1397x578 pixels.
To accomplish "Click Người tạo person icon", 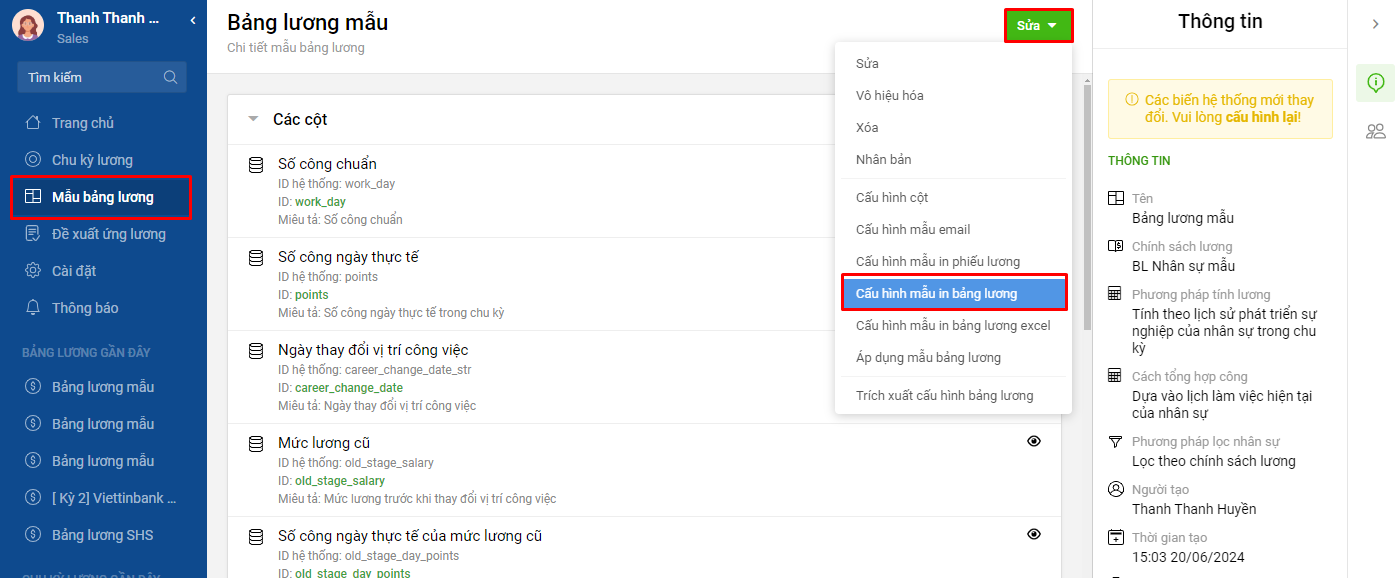I will click(x=1116, y=489).
